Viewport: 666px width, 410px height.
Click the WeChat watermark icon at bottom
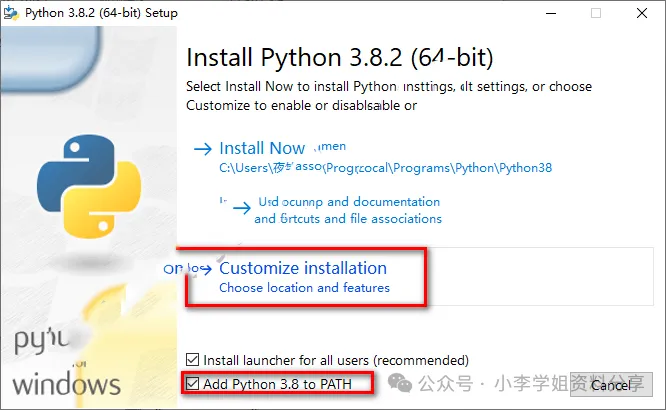(401, 383)
